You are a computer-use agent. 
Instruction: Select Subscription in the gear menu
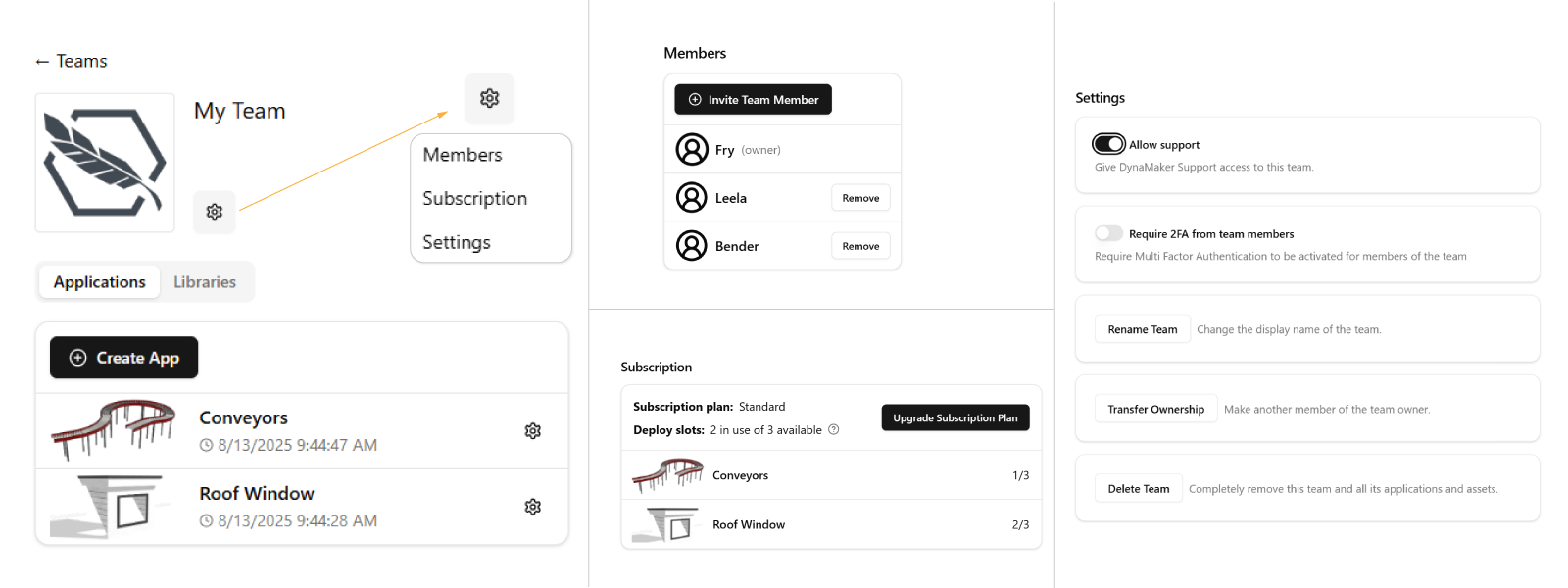tap(475, 198)
